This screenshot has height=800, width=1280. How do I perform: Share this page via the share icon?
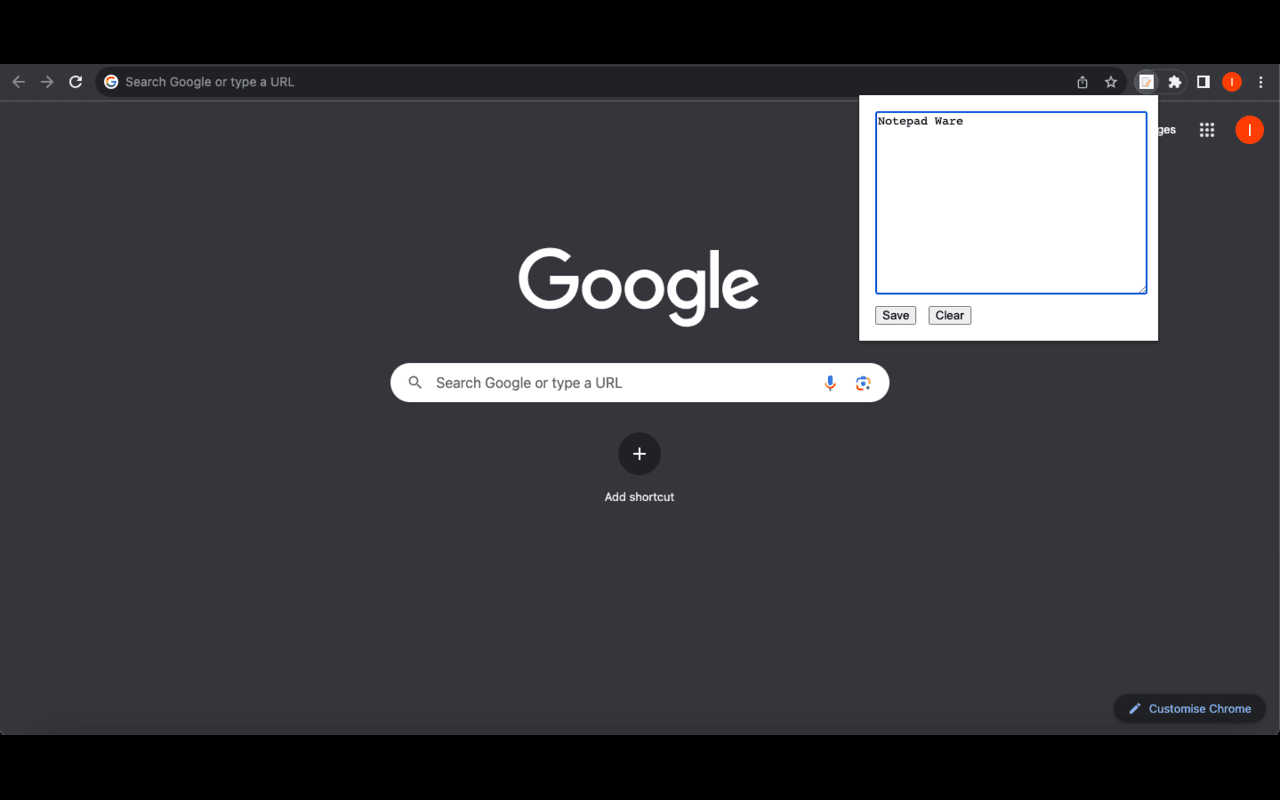coord(1082,82)
